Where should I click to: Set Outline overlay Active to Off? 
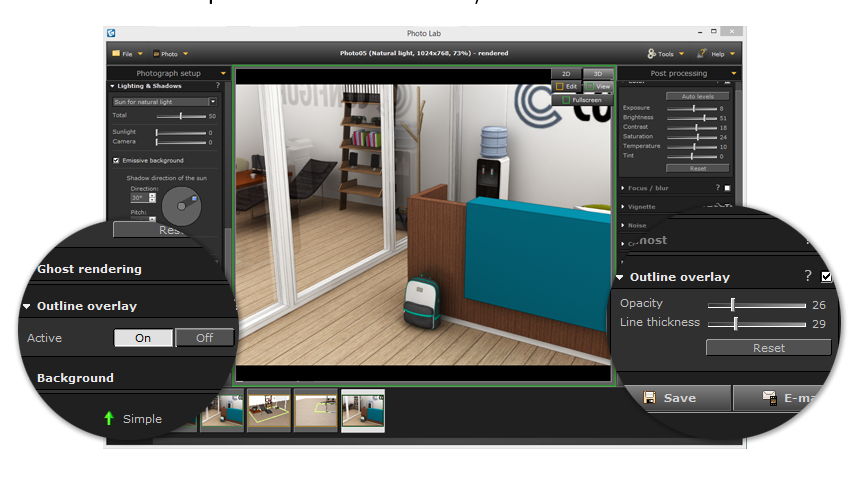205,338
